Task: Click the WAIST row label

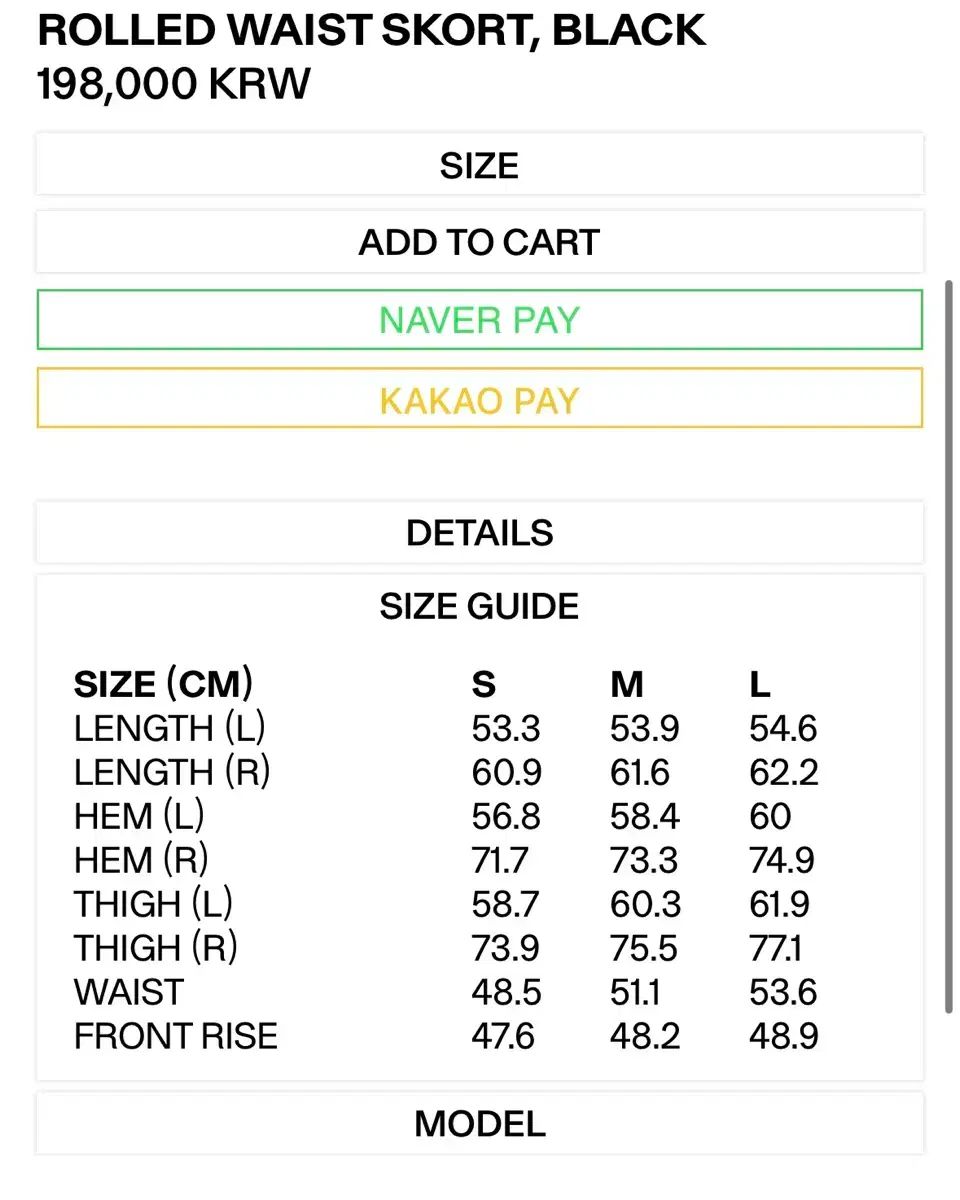Action: click(x=128, y=992)
